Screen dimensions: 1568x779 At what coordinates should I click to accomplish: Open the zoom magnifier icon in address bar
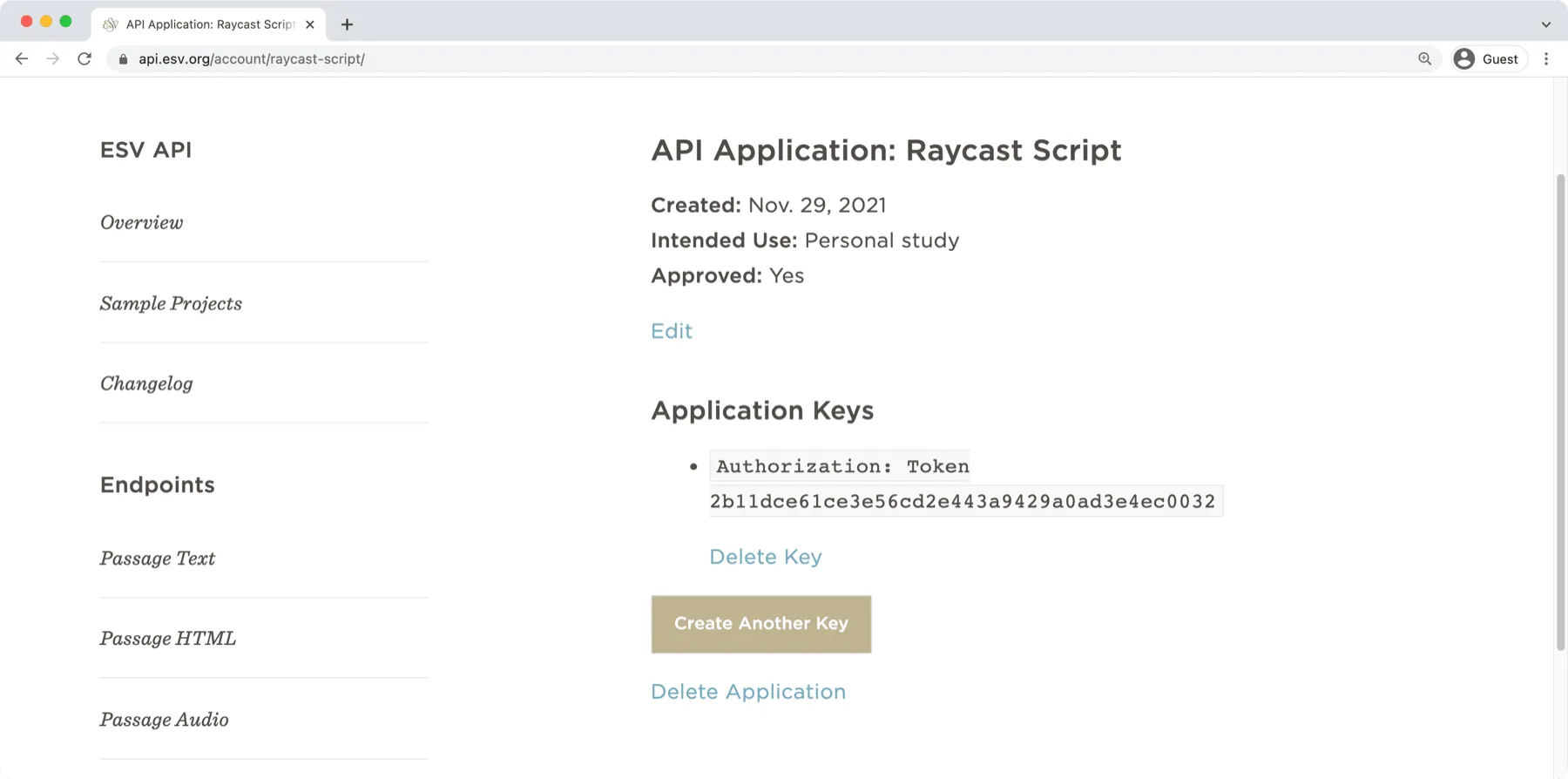pos(1425,58)
